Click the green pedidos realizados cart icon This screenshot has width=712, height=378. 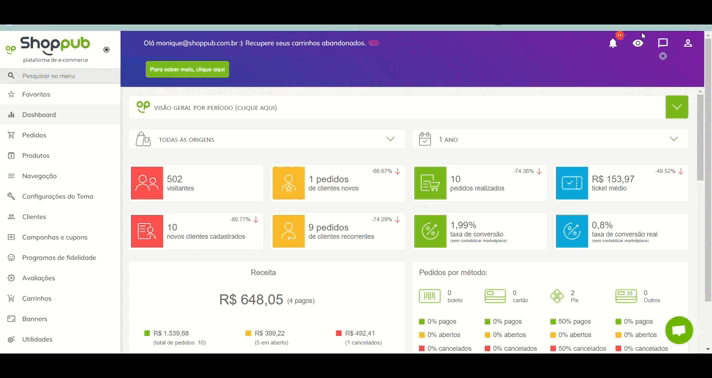point(430,183)
